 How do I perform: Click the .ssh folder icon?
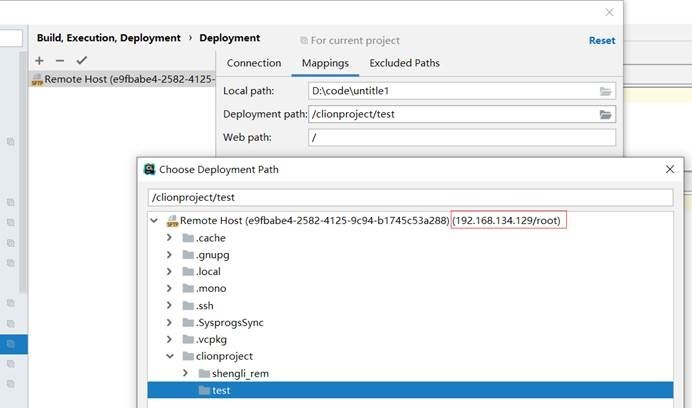point(188,306)
